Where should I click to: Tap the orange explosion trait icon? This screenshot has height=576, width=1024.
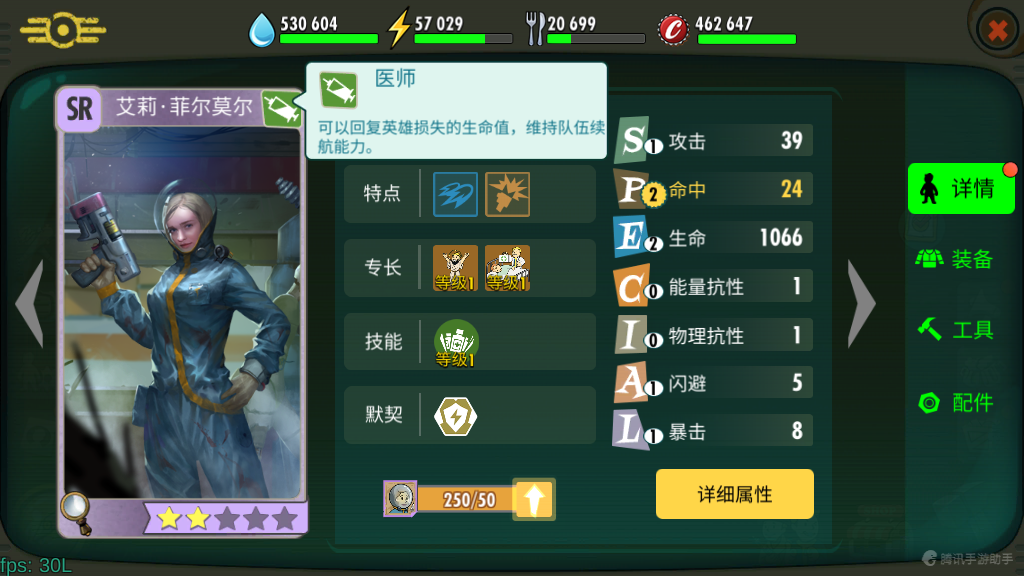(x=507, y=194)
